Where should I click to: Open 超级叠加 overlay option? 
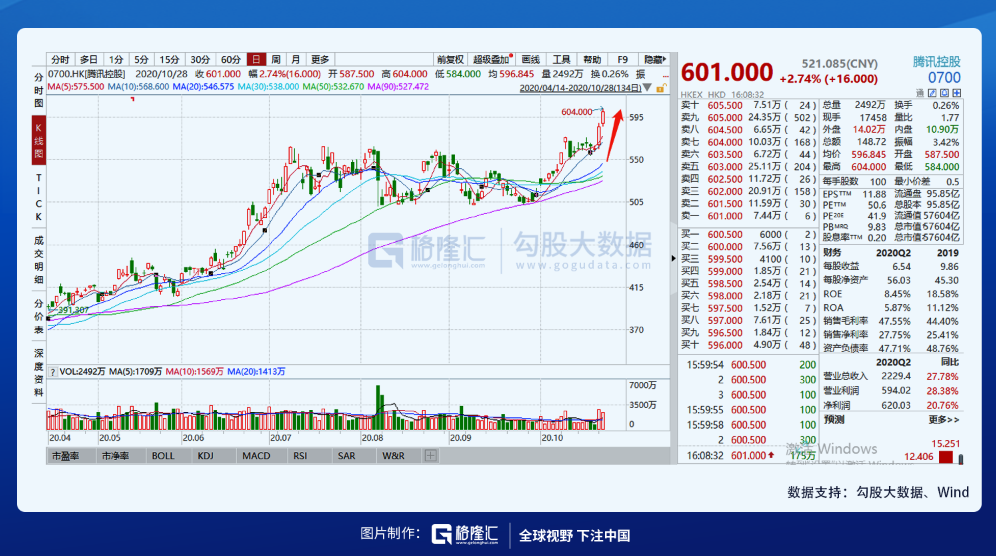click(492, 59)
